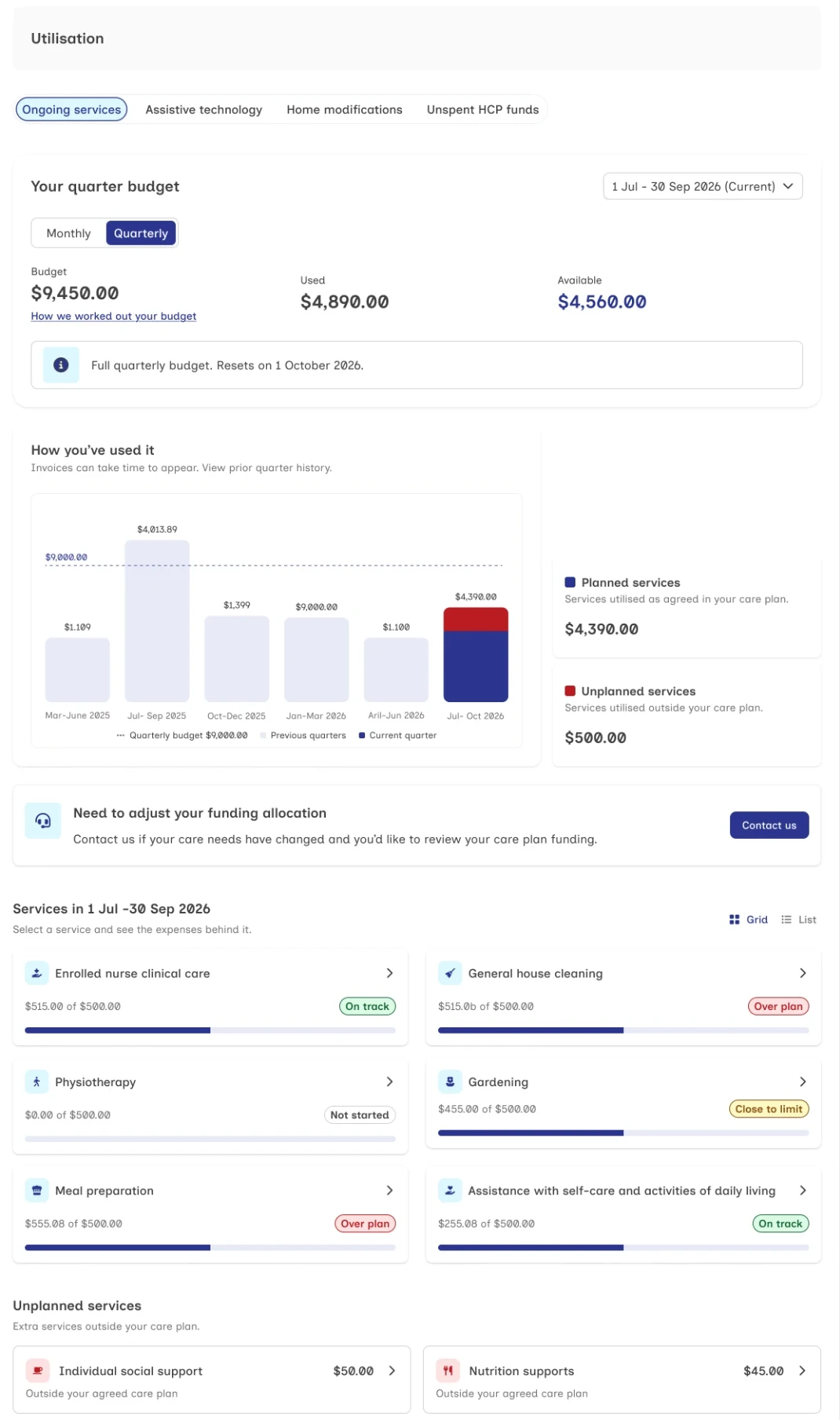Click the Grid view icon

[734, 920]
